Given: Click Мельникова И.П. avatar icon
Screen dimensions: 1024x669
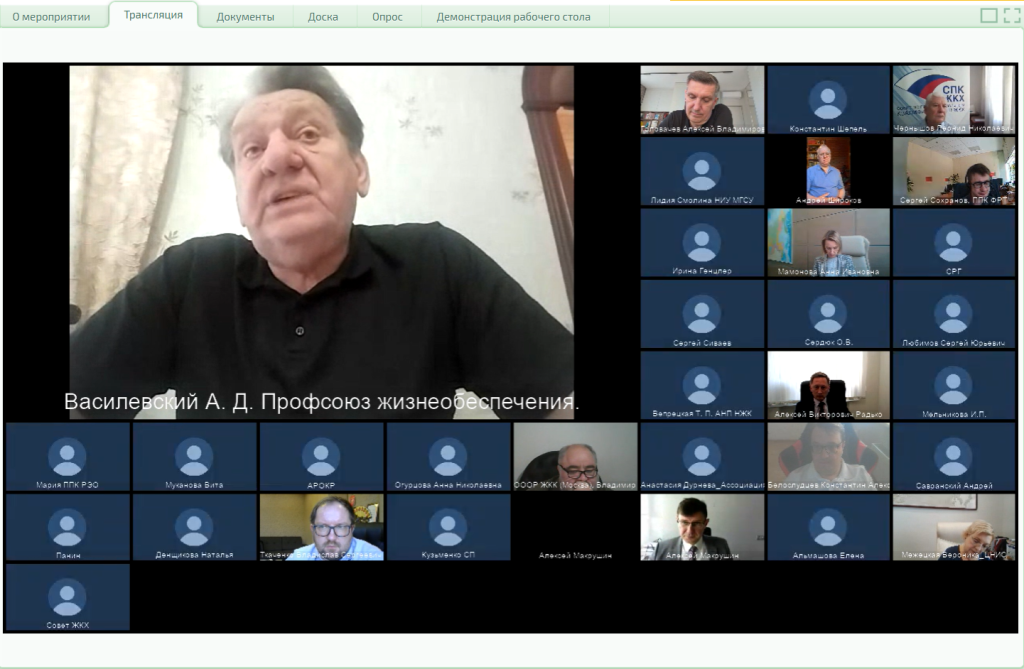Looking at the screenshot, I should coord(953,385).
